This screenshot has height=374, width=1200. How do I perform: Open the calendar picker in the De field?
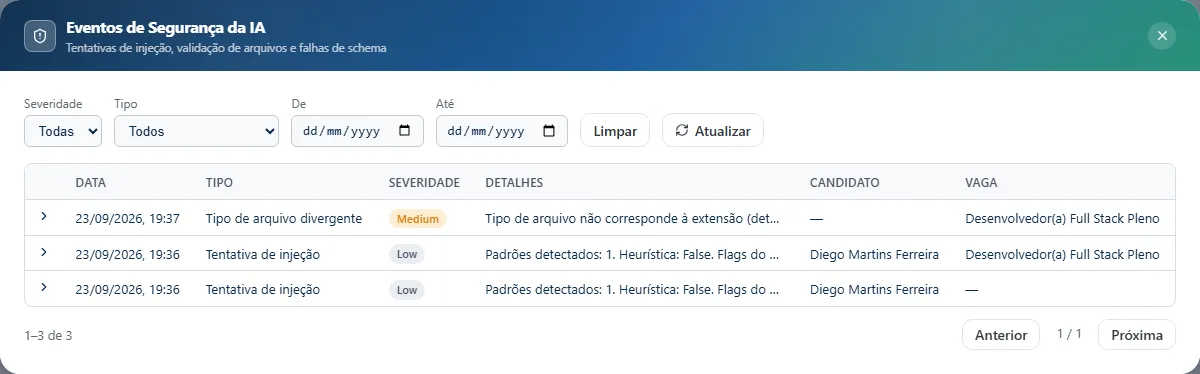point(404,131)
